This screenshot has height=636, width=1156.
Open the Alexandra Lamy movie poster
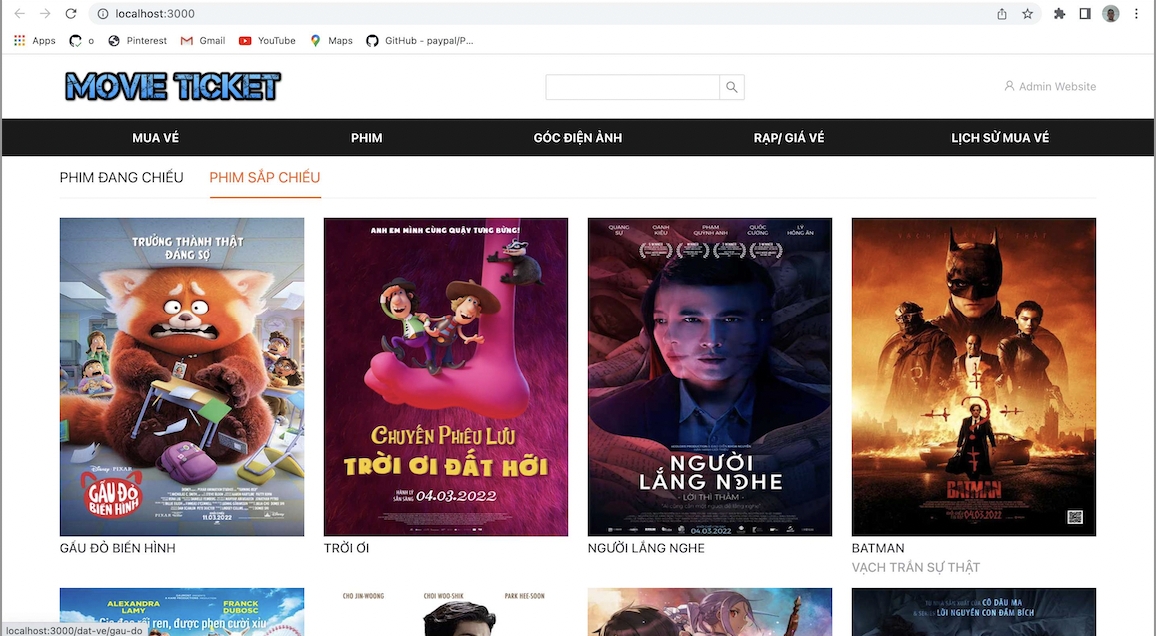[182, 612]
